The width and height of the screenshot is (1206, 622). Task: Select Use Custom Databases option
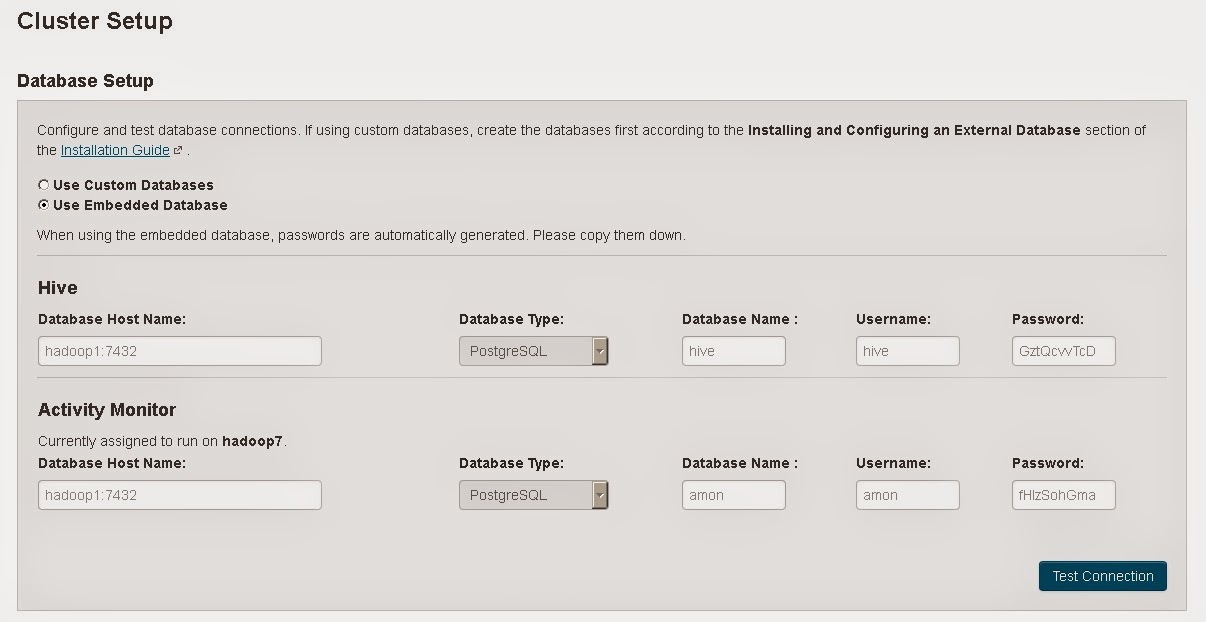pyautogui.click(x=42, y=184)
